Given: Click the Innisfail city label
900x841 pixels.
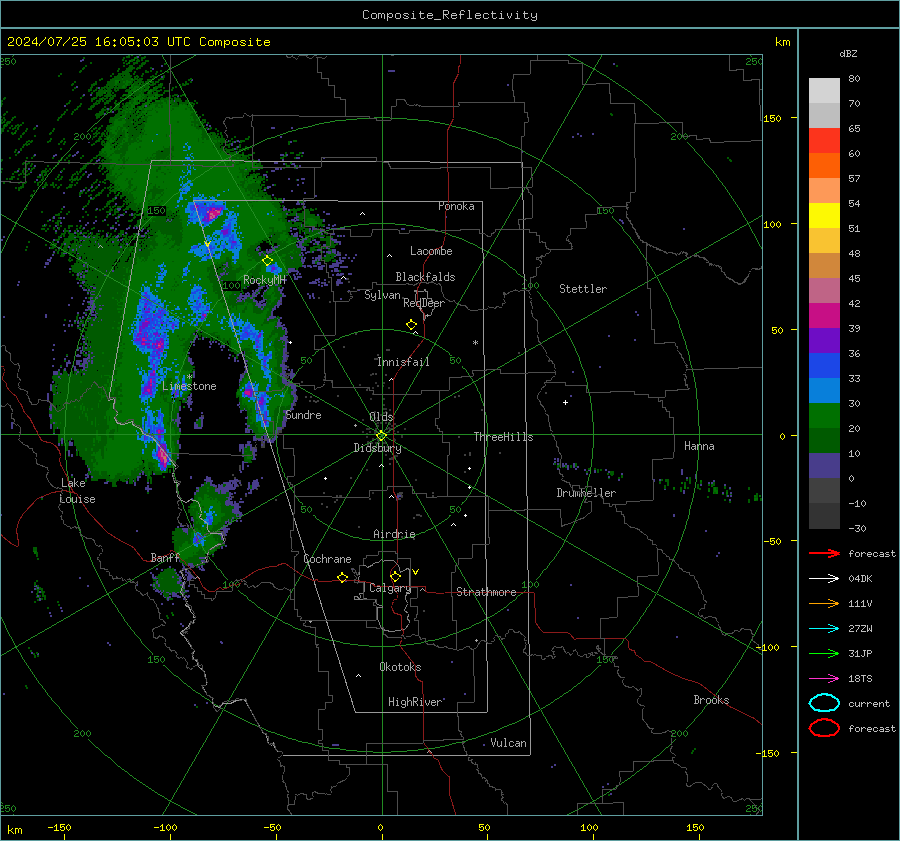Looking at the screenshot, I should pyautogui.click(x=403, y=362).
